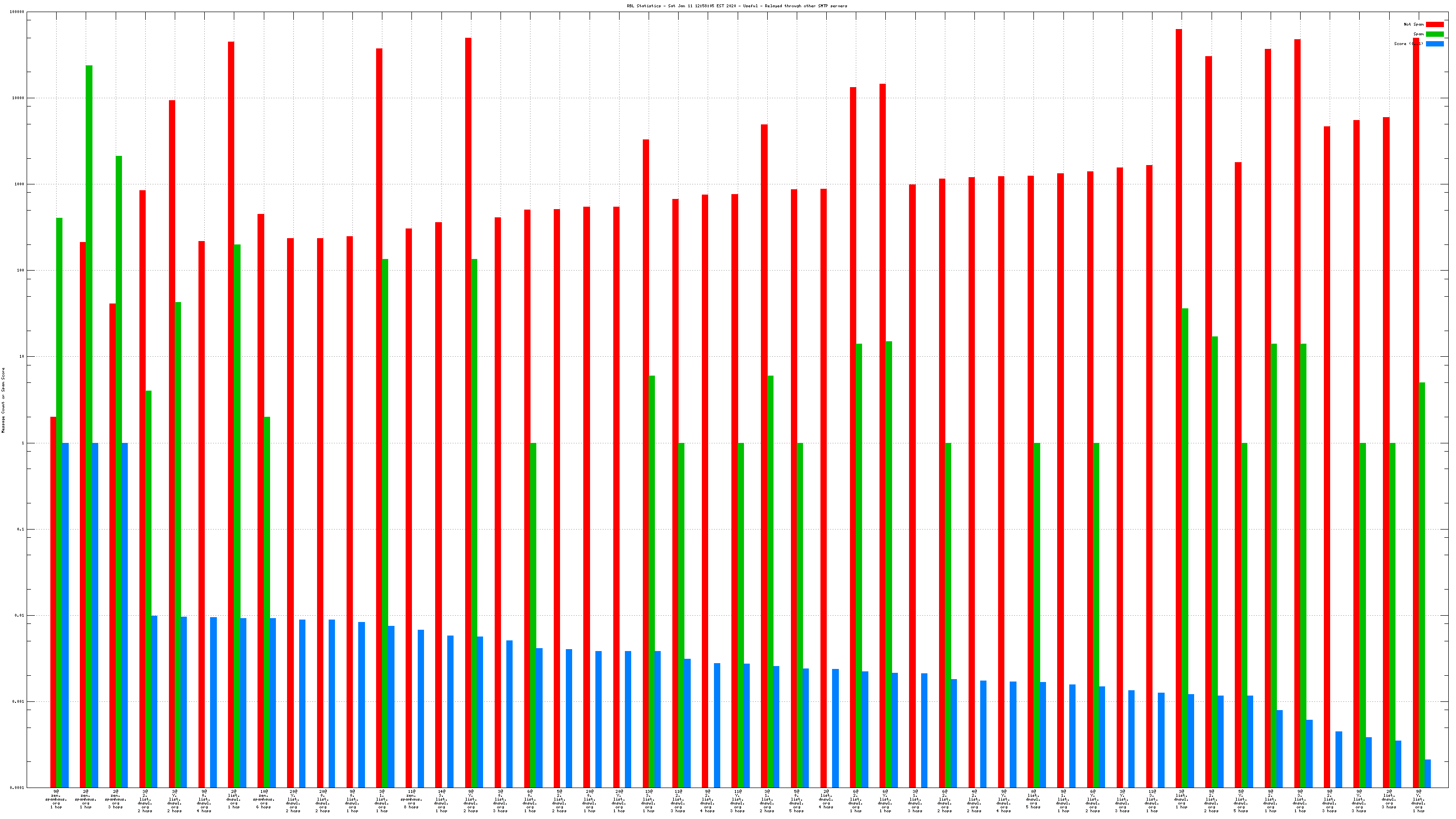1456x819 pixels.
Task: Click the 100000 y-axis tick label
Action: point(17,12)
